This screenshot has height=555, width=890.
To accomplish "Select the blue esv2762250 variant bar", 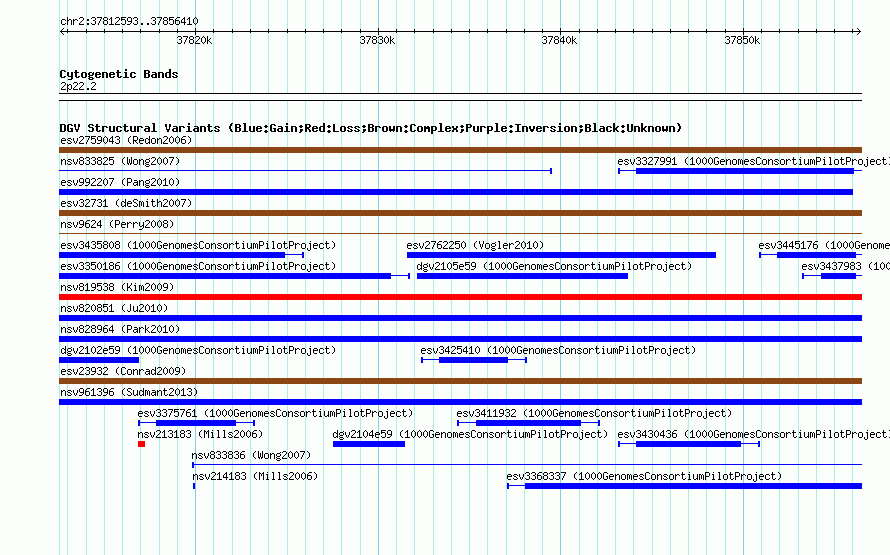I will [561, 255].
